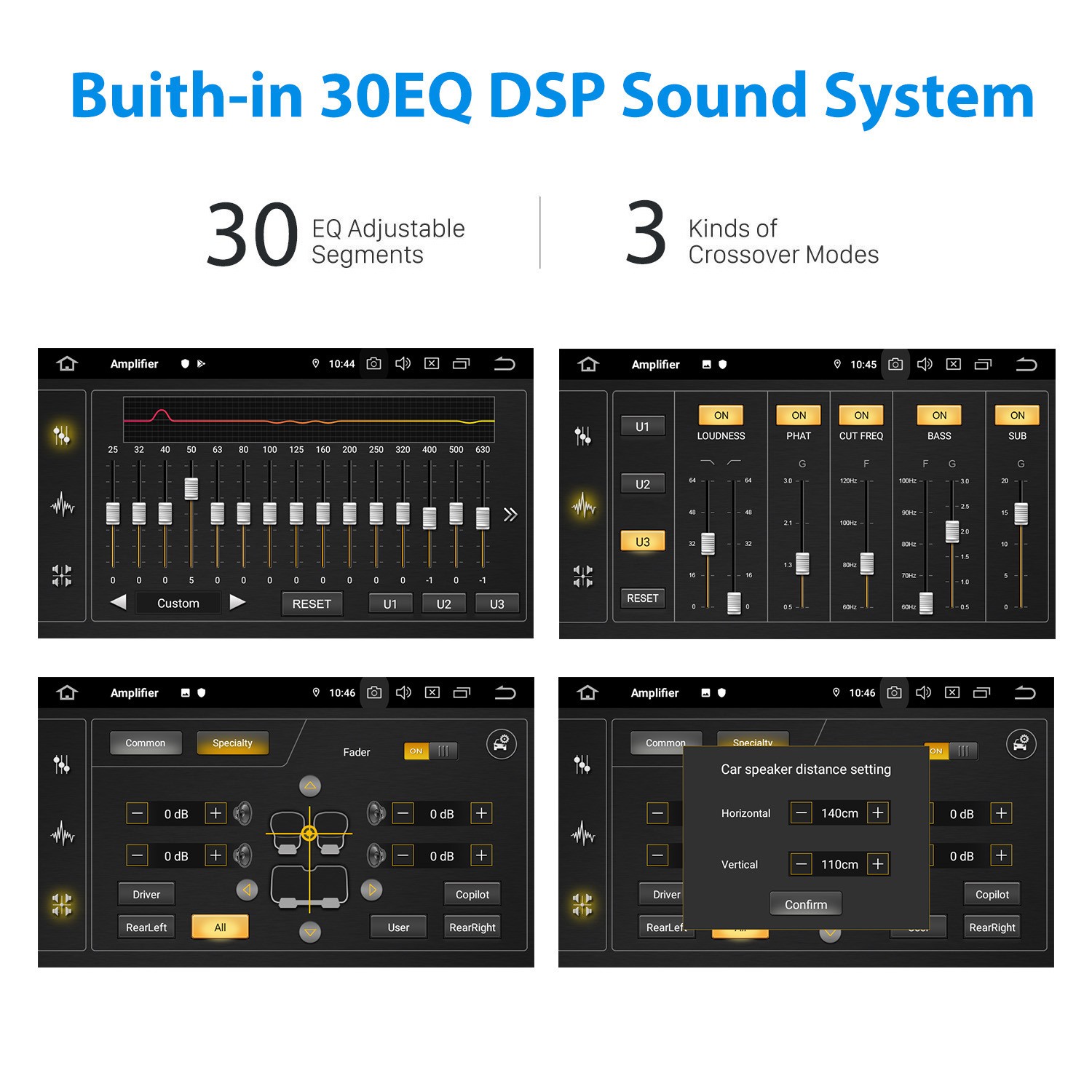Click the crosshair balance point in car diagram
Image resolution: width=1092 pixels, height=1092 pixels.
[309, 834]
